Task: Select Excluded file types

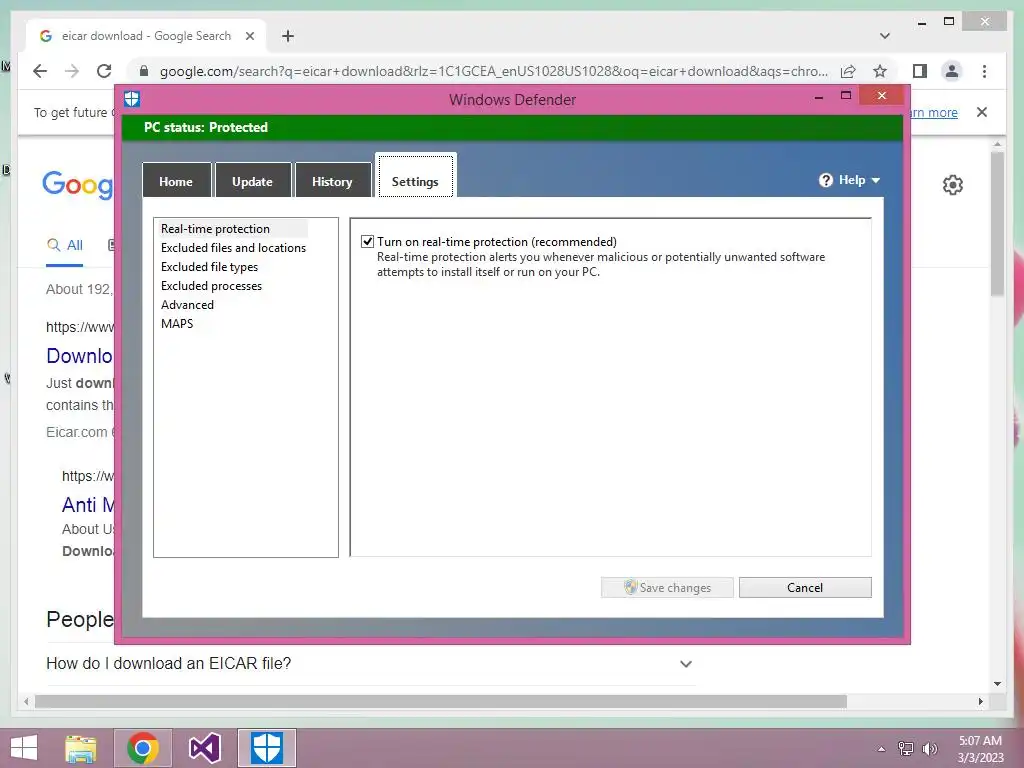Action: (x=210, y=266)
